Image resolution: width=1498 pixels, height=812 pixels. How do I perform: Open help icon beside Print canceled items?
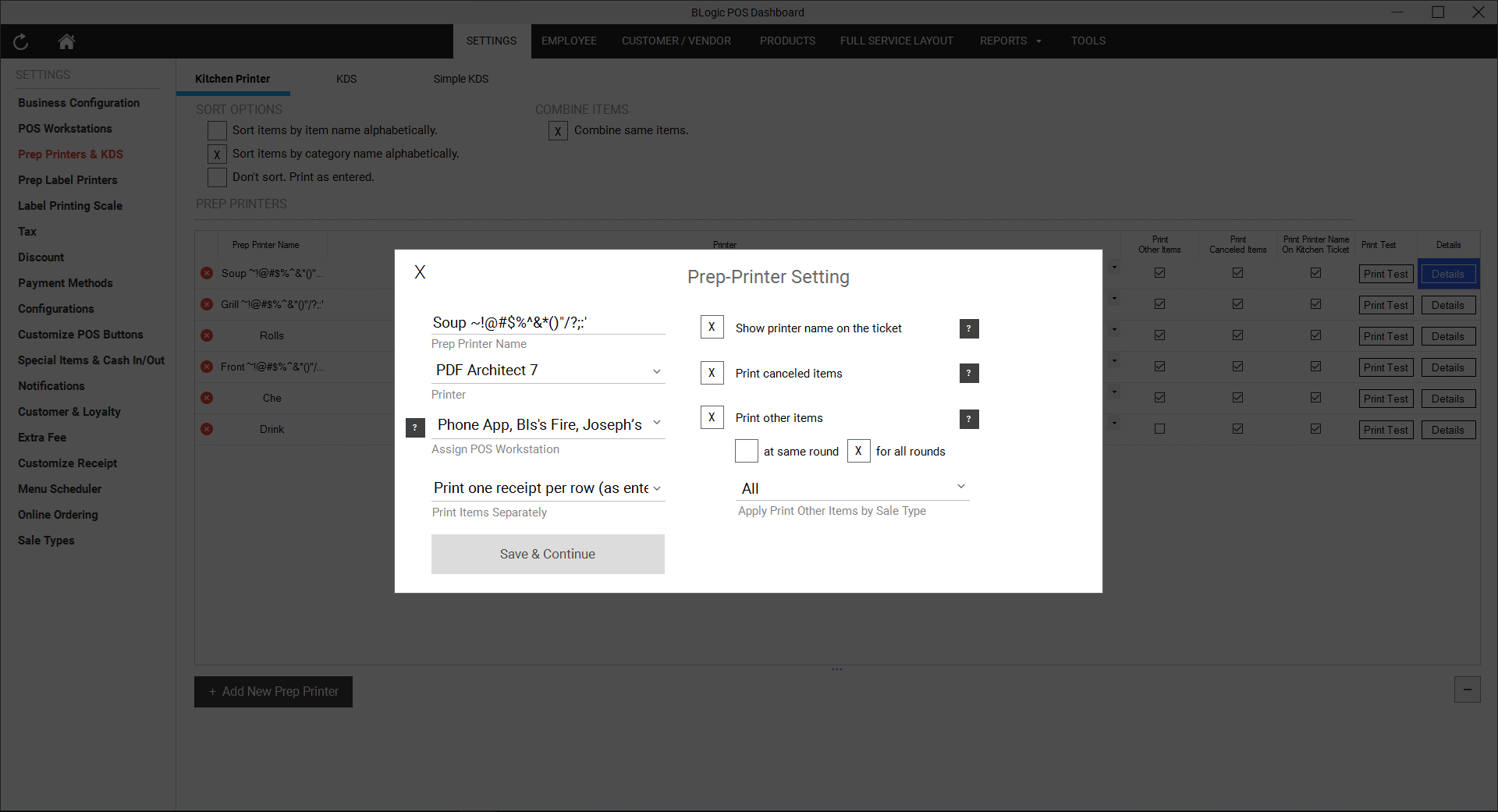click(968, 374)
